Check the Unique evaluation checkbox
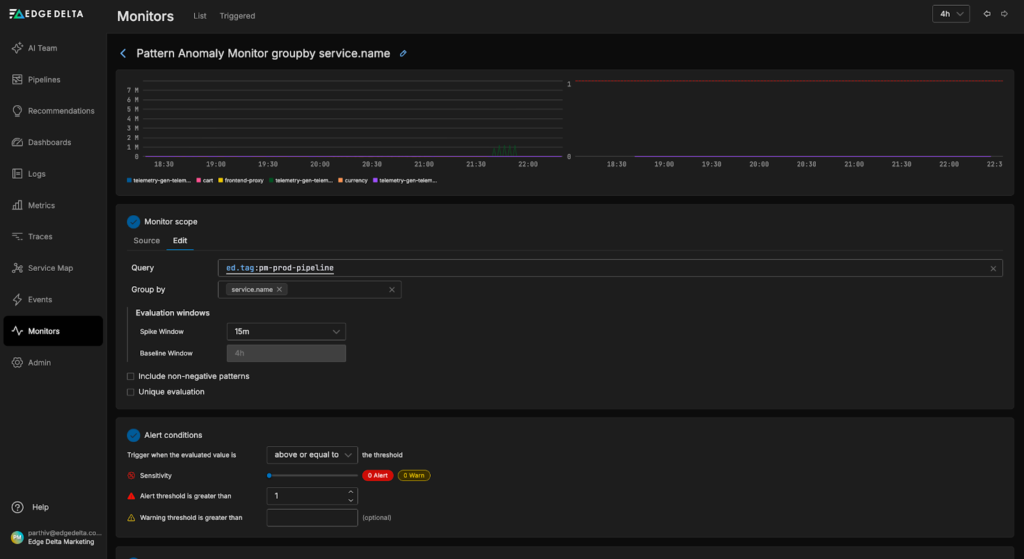Screen dimensions: 1024x559 tap(131, 392)
